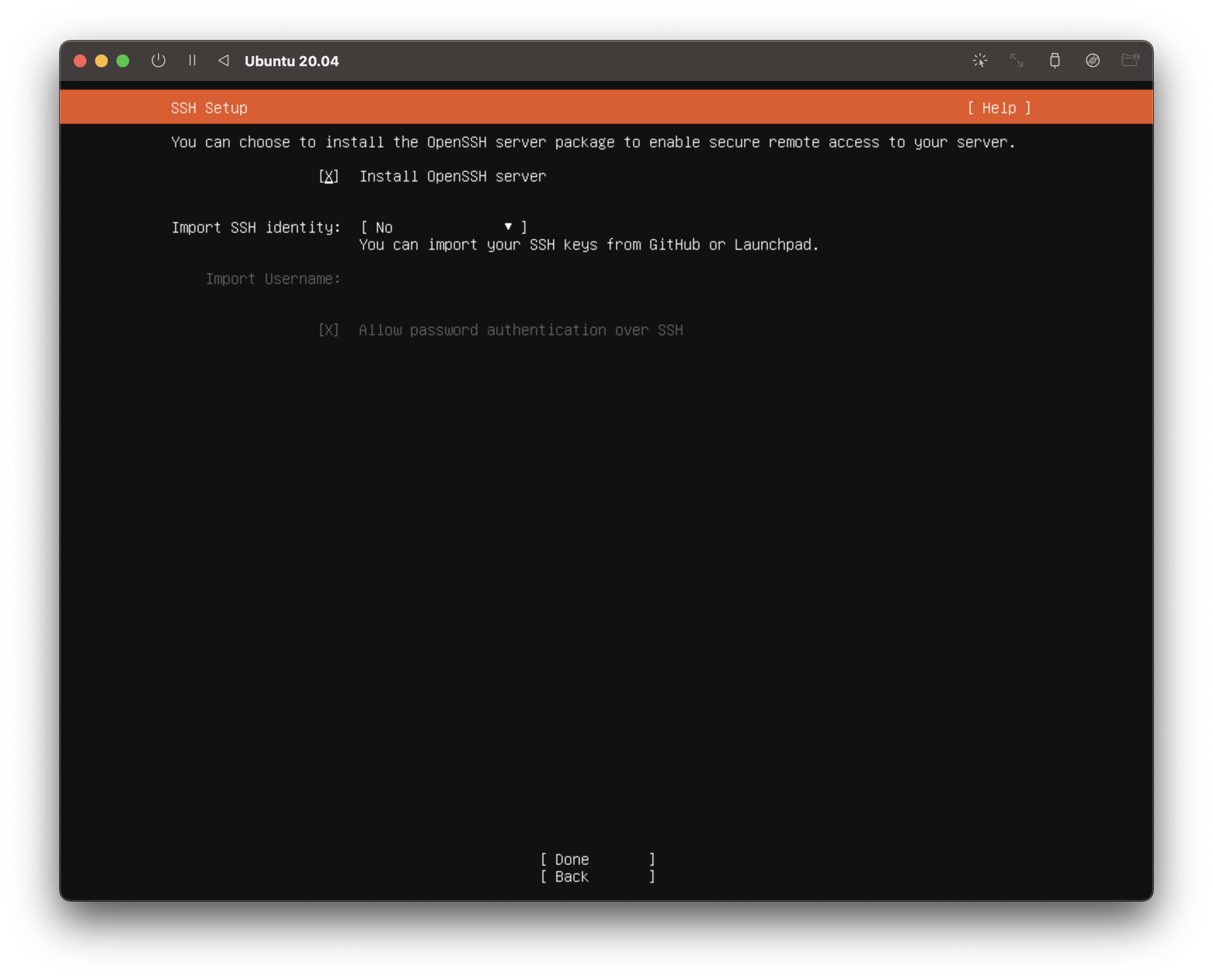Open the Import SSH identity dropdown
Viewport: 1213px width, 980px height.
(x=443, y=227)
